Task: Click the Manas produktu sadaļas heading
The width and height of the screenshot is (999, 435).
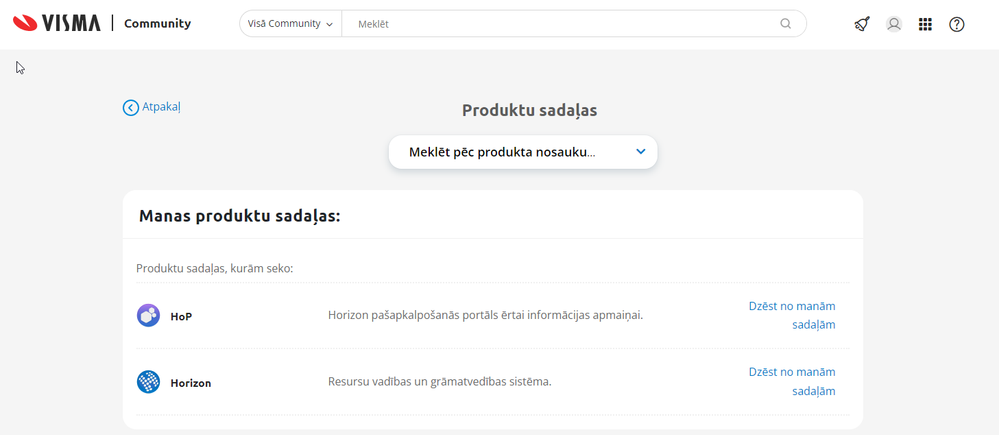Action: pyautogui.click(x=240, y=216)
